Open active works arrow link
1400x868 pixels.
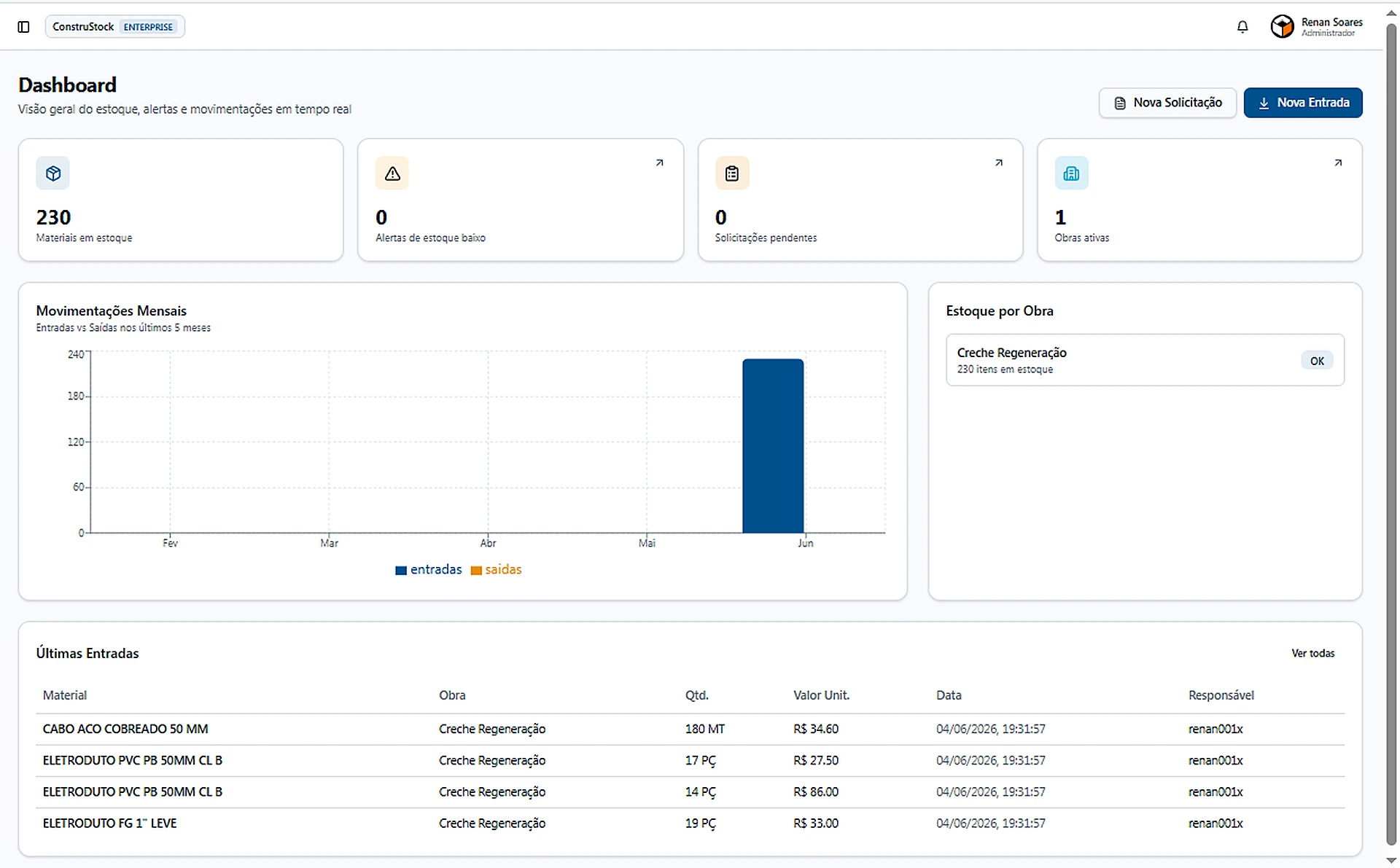point(1338,163)
